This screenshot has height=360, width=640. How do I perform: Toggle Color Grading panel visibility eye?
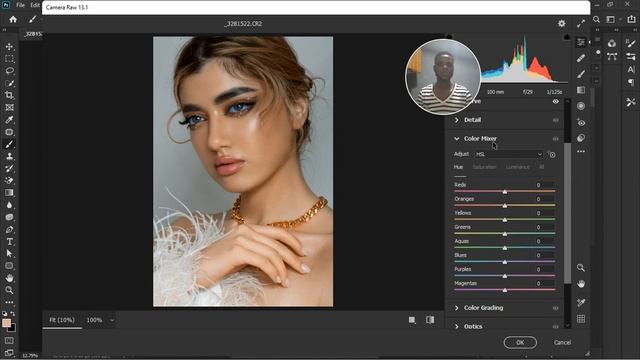click(x=556, y=308)
